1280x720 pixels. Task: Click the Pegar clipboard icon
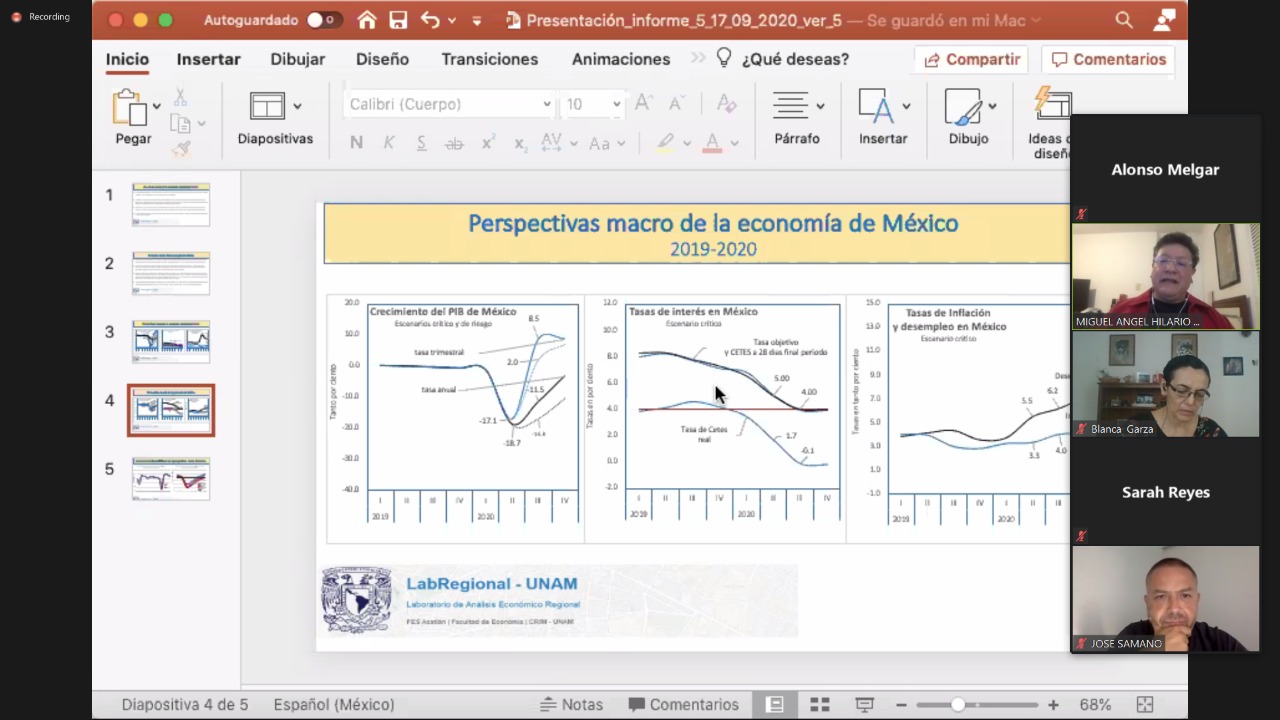point(129,107)
